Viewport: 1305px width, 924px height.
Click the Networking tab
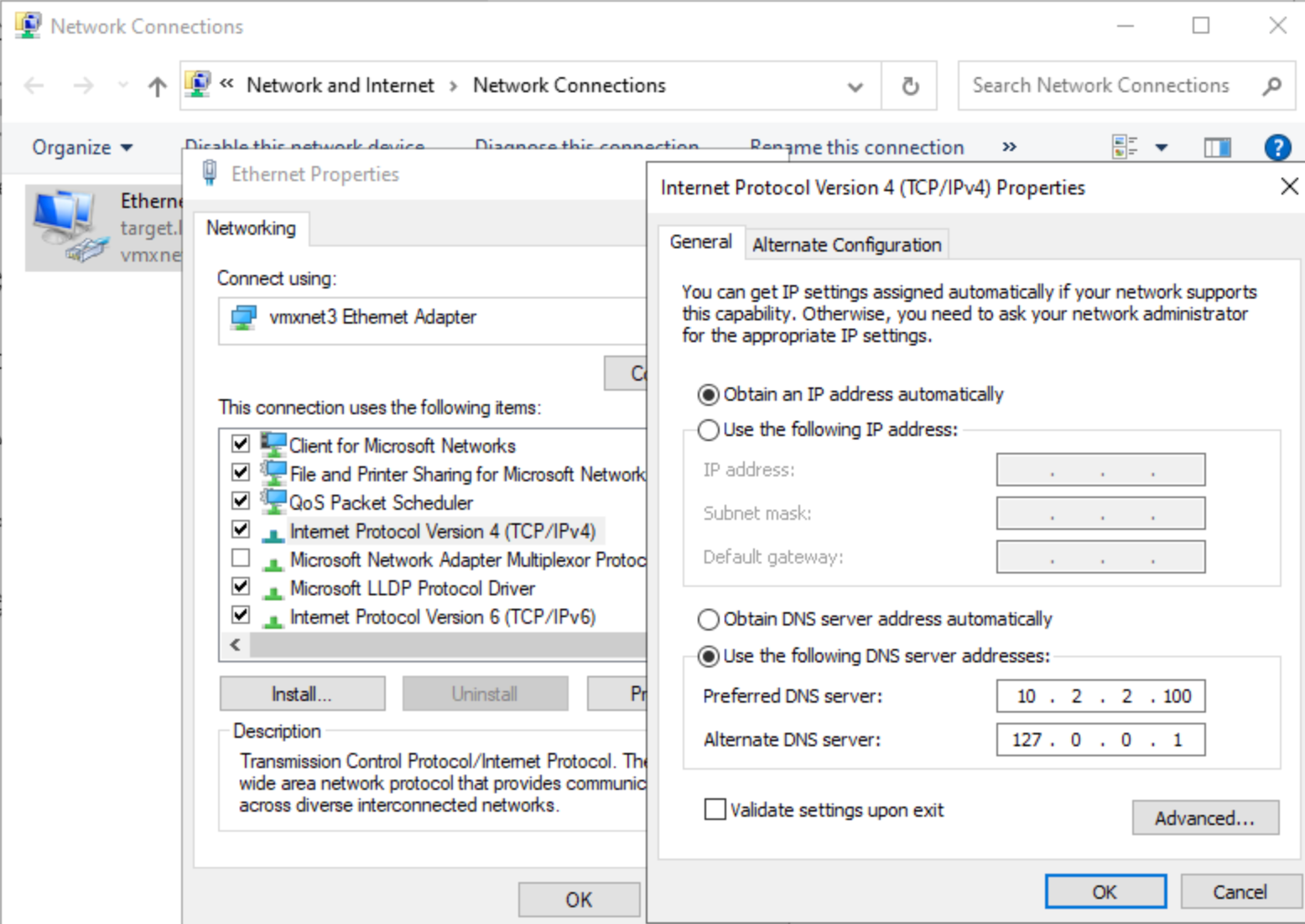[251, 228]
